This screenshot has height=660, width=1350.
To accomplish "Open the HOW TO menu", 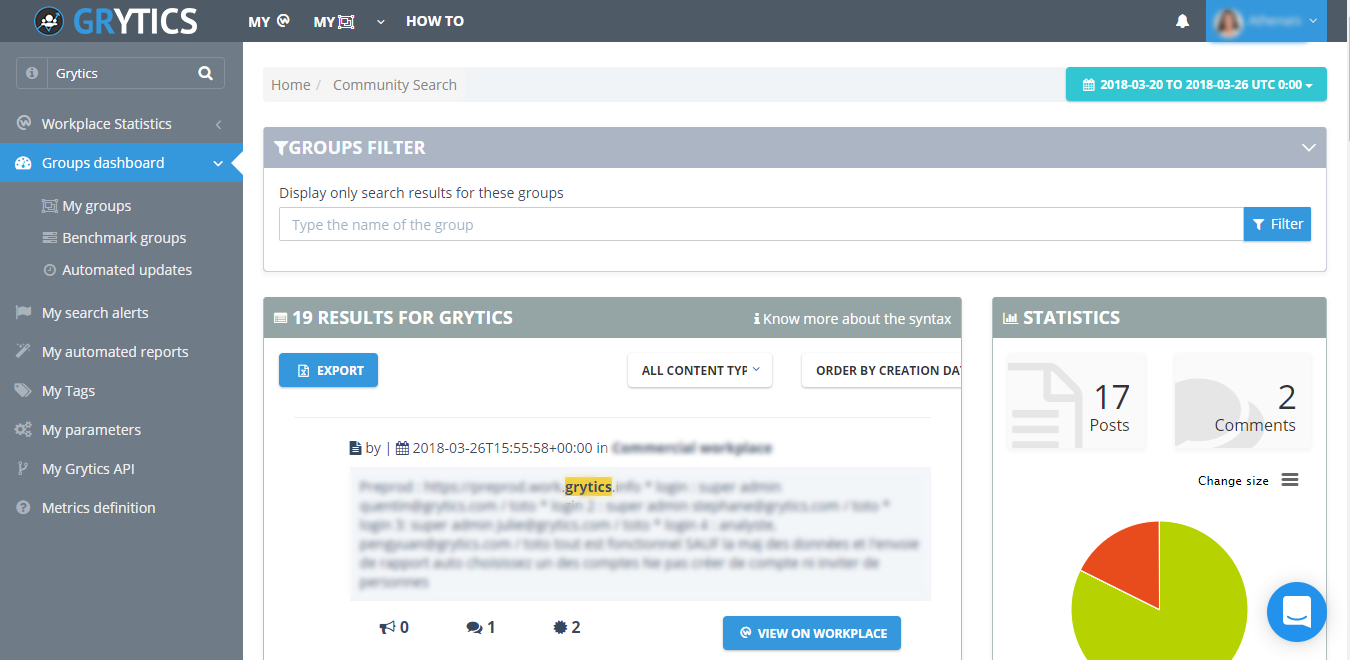I will (435, 21).
